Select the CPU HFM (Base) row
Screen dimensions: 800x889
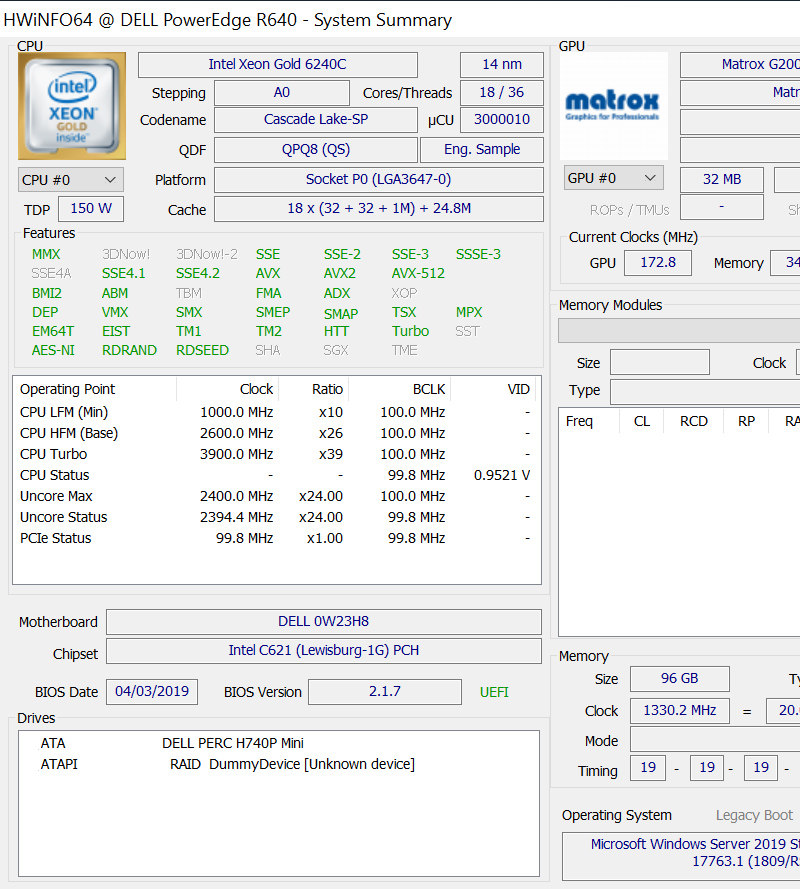click(x=277, y=433)
